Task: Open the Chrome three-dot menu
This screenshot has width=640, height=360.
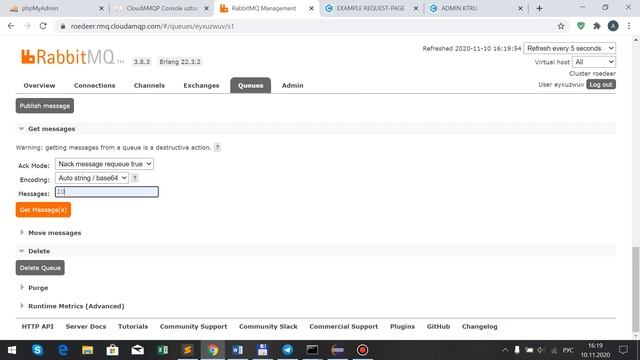Action: pos(629,26)
